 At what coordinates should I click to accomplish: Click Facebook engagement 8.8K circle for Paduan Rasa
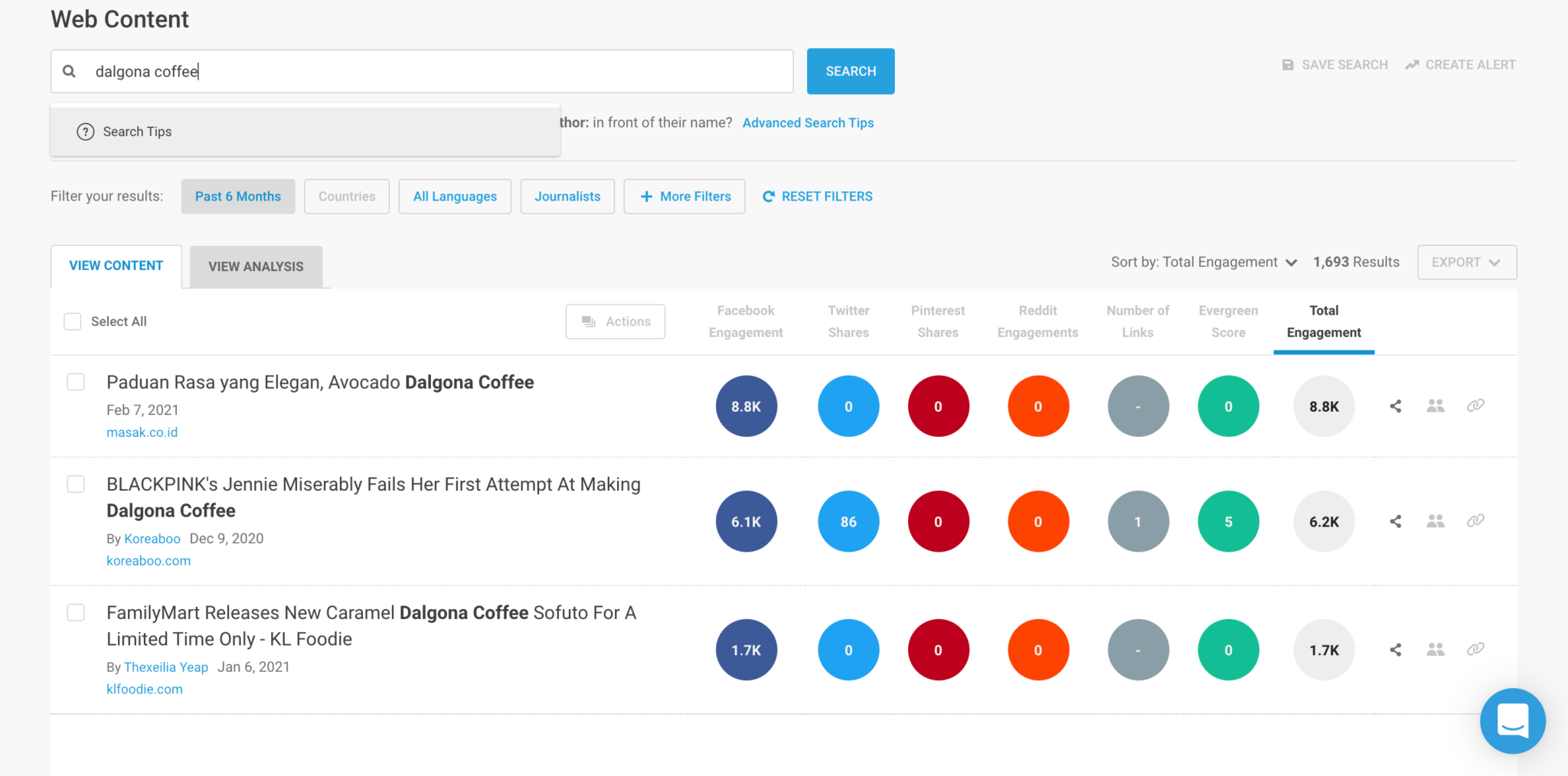point(746,406)
